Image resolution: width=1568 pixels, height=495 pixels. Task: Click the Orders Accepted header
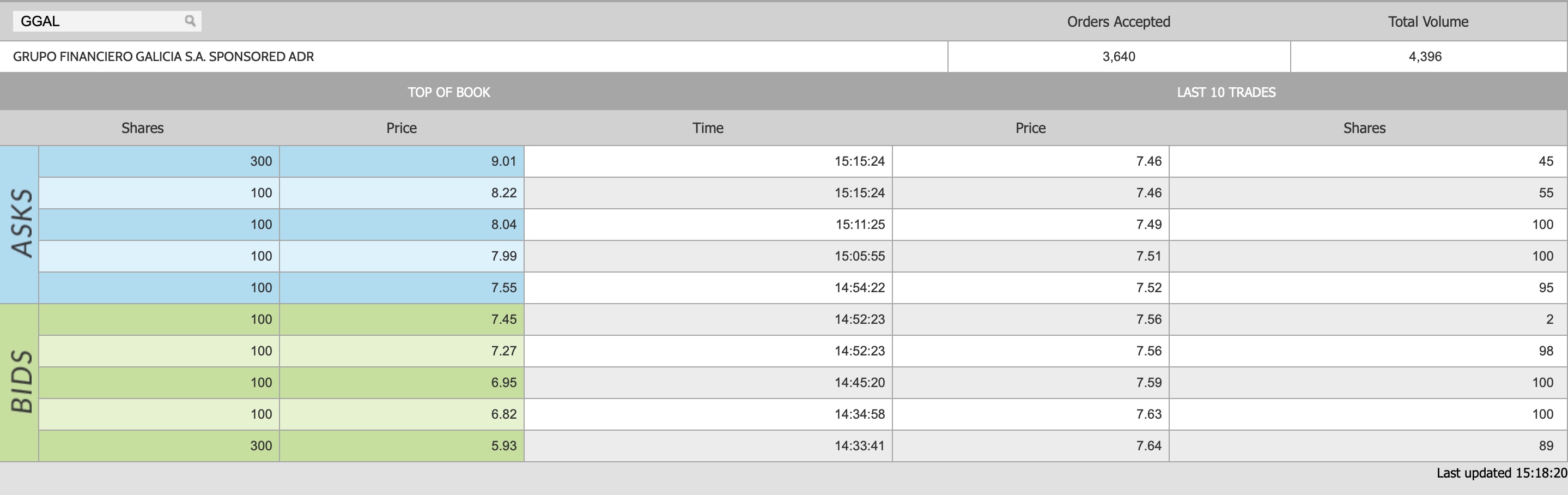tap(1118, 22)
